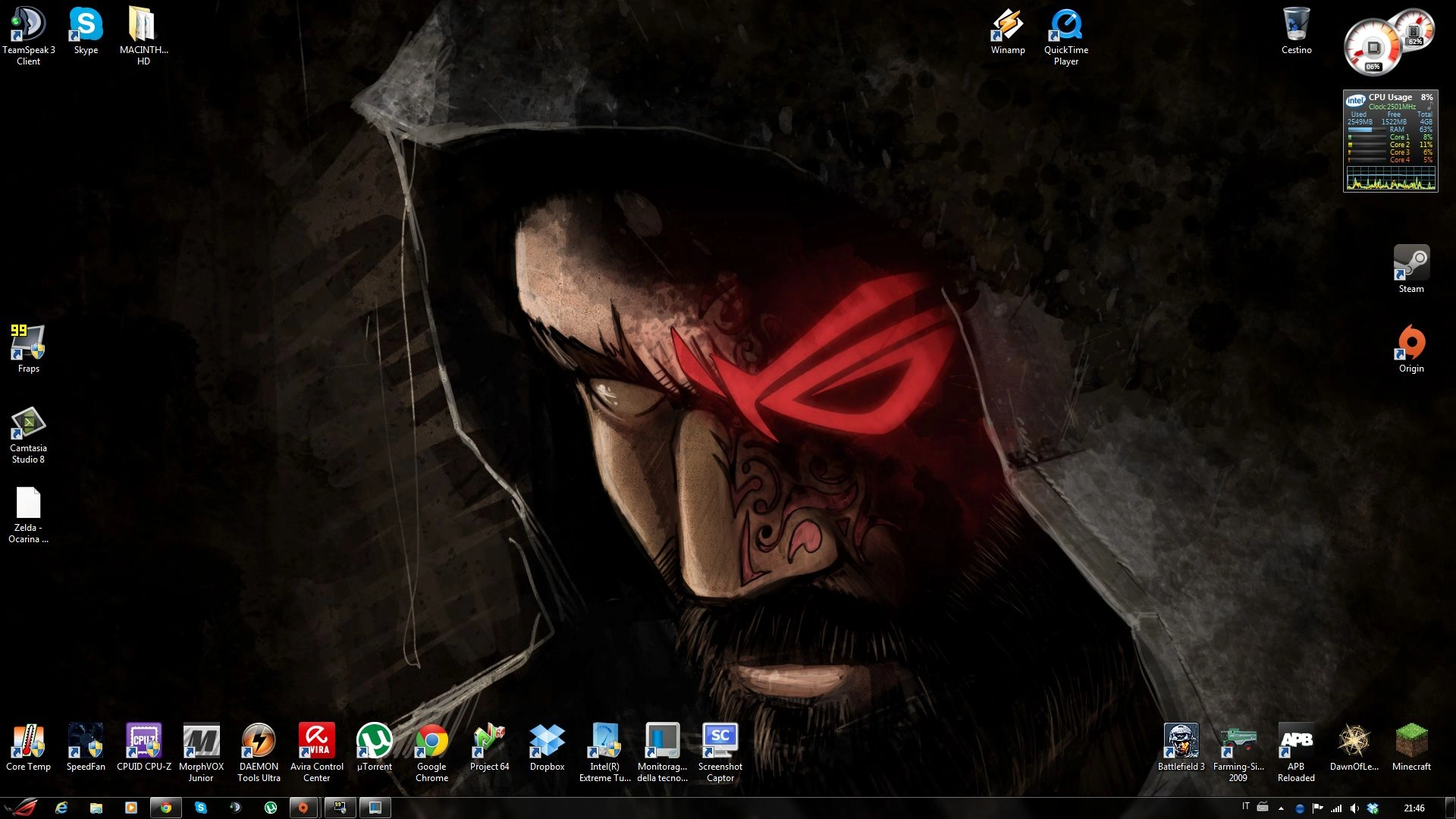
Task: Select the Project 64 desktop icon
Action: 489,747
